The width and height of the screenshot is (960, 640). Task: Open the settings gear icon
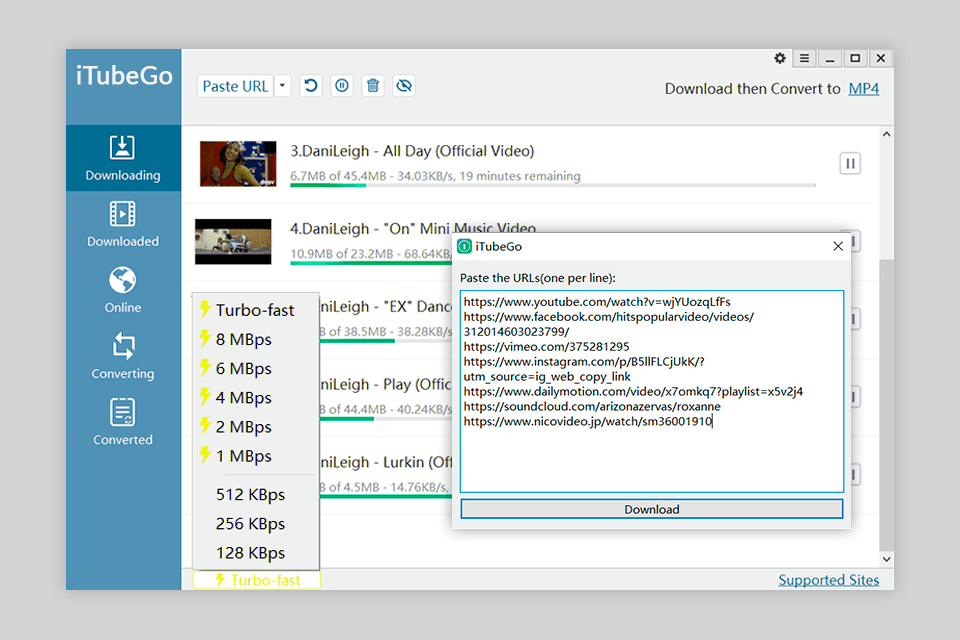pyautogui.click(x=780, y=58)
